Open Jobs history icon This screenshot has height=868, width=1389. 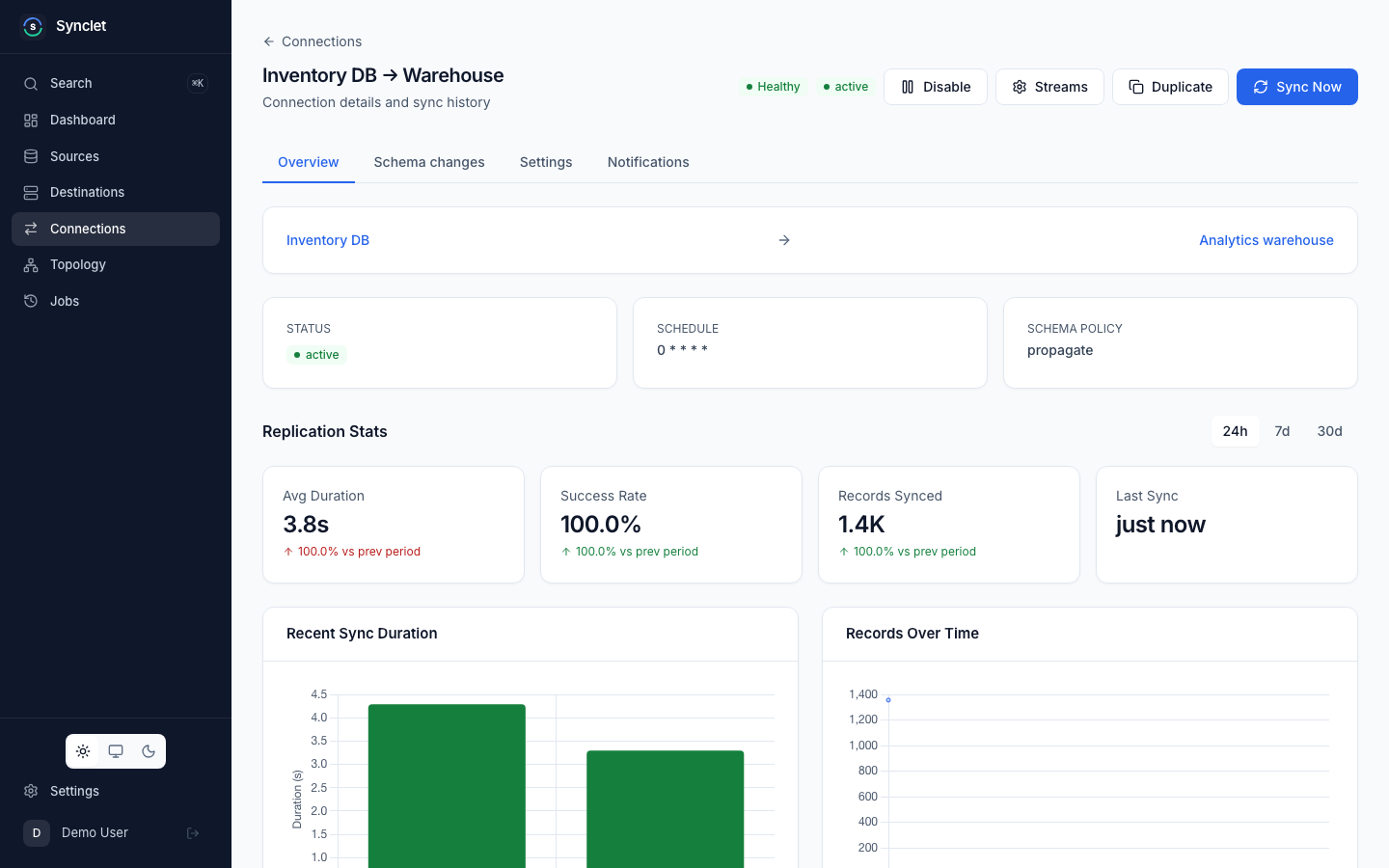pyautogui.click(x=31, y=301)
